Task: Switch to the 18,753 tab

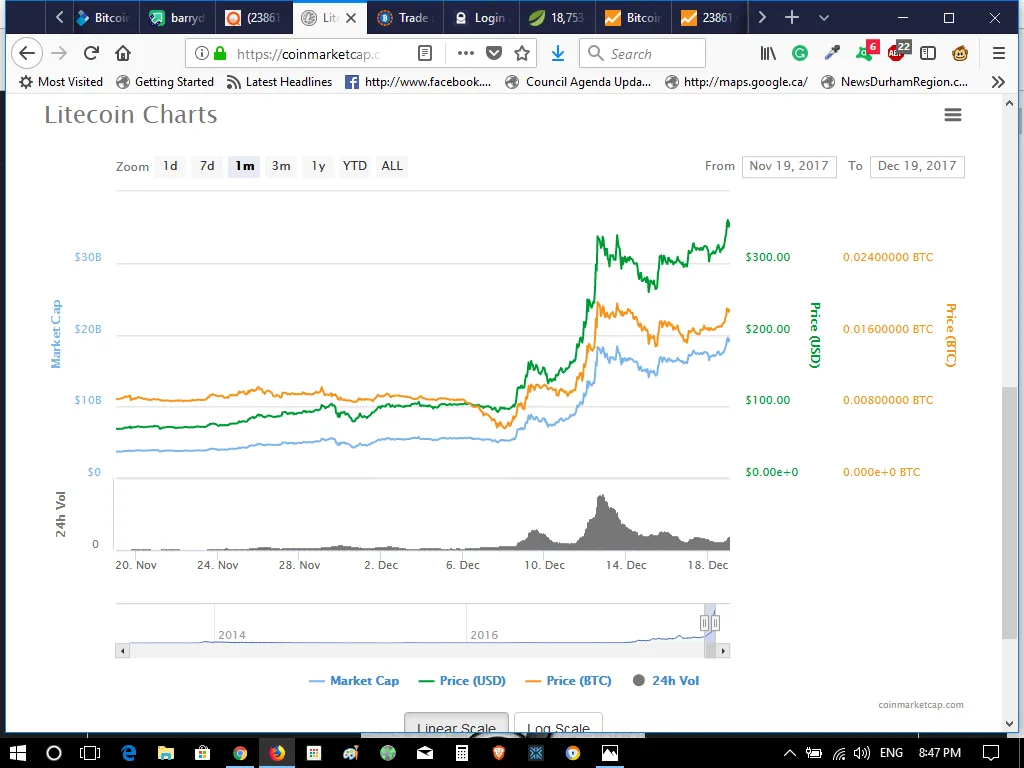Action: (557, 18)
